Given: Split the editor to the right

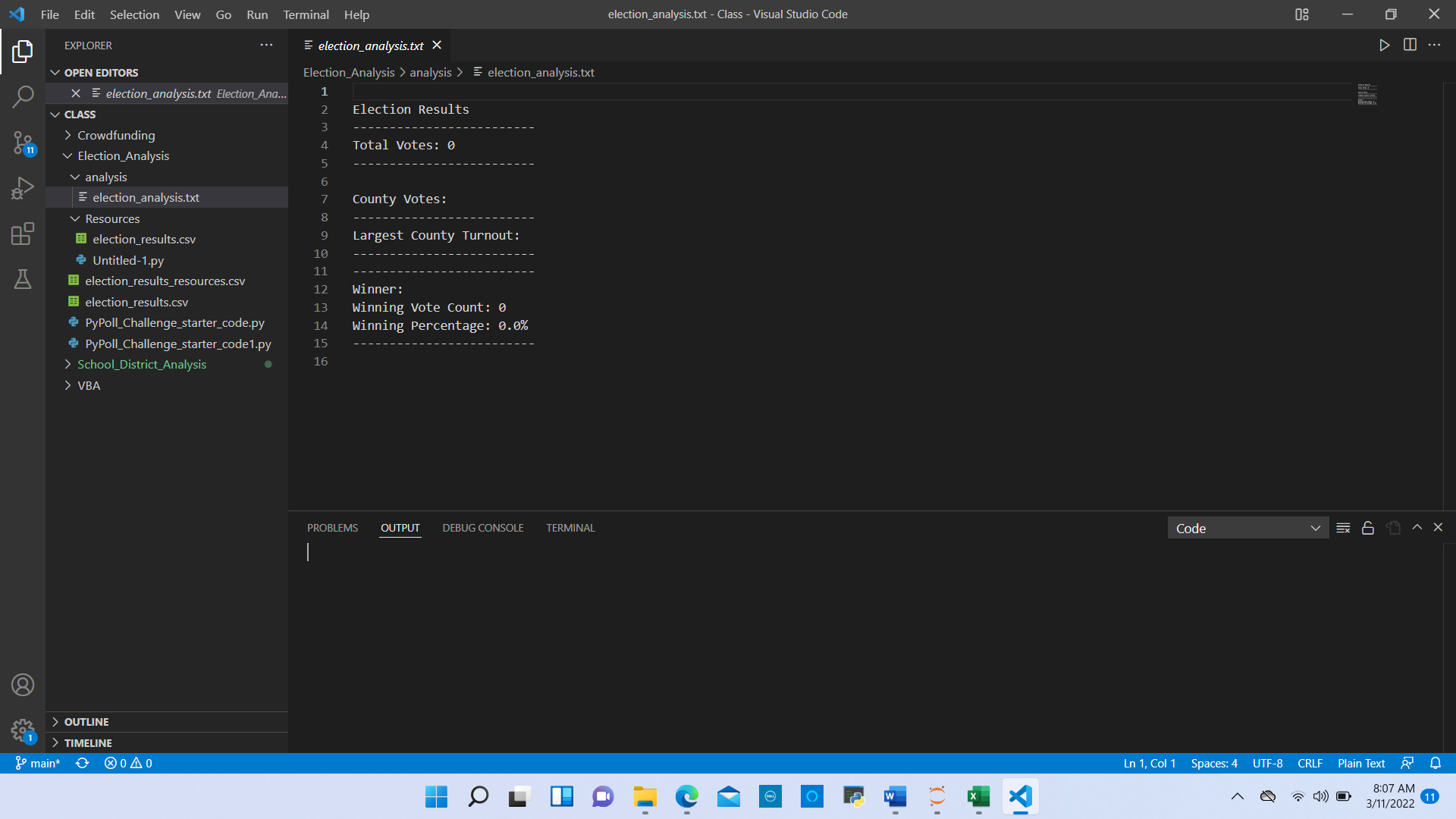Looking at the screenshot, I should (1410, 45).
